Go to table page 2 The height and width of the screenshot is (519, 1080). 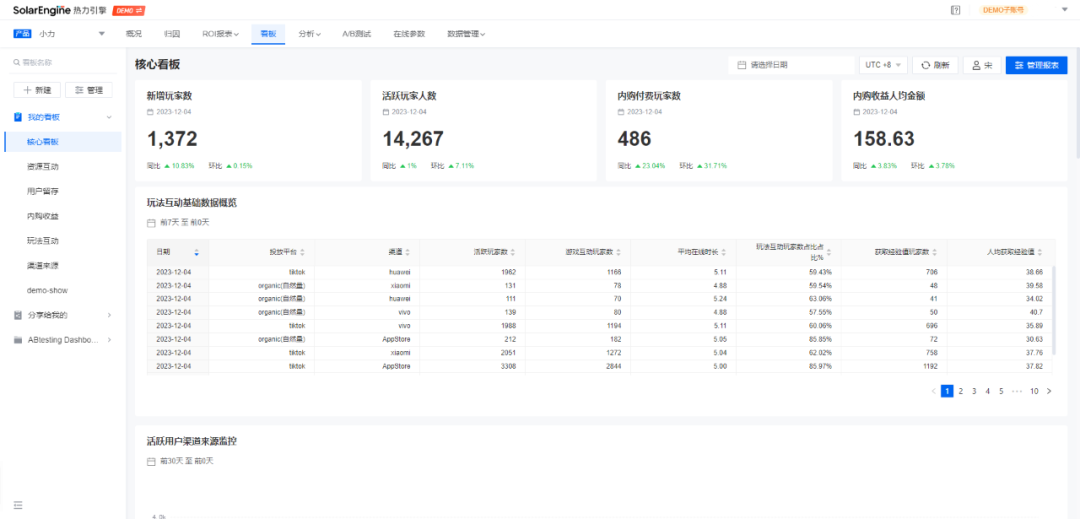click(961, 391)
